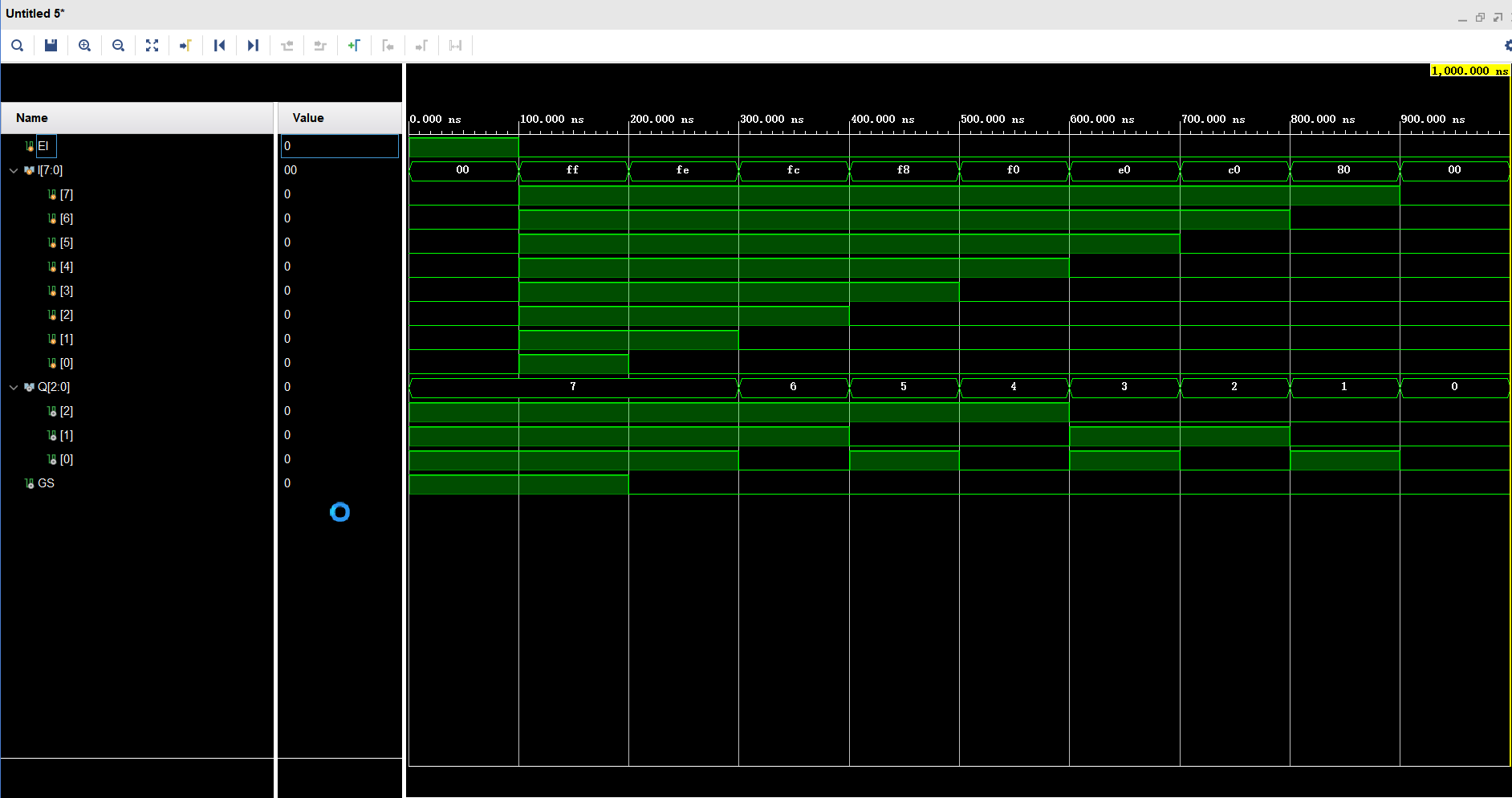The width and height of the screenshot is (1512, 798).
Task: Jump to time zero with first-transition icon
Action: tap(219, 46)
